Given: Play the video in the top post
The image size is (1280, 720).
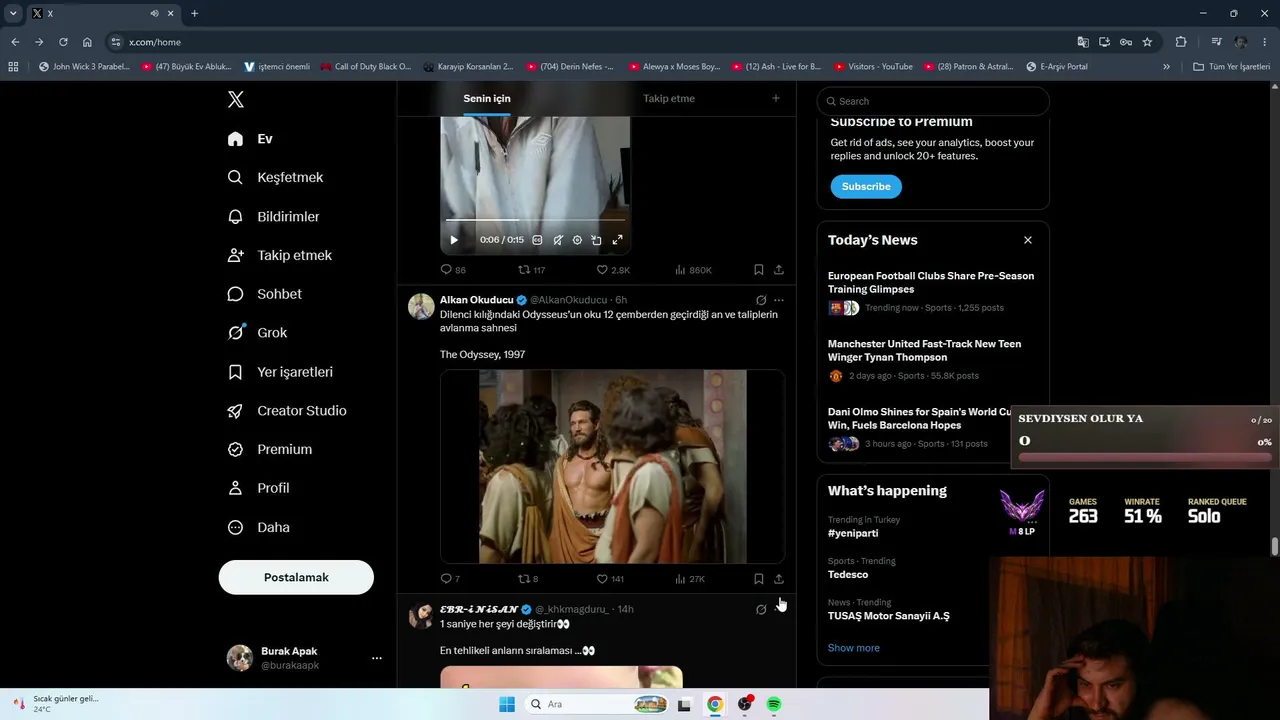Looking at the screenshot, I should [x=454, y=240].
